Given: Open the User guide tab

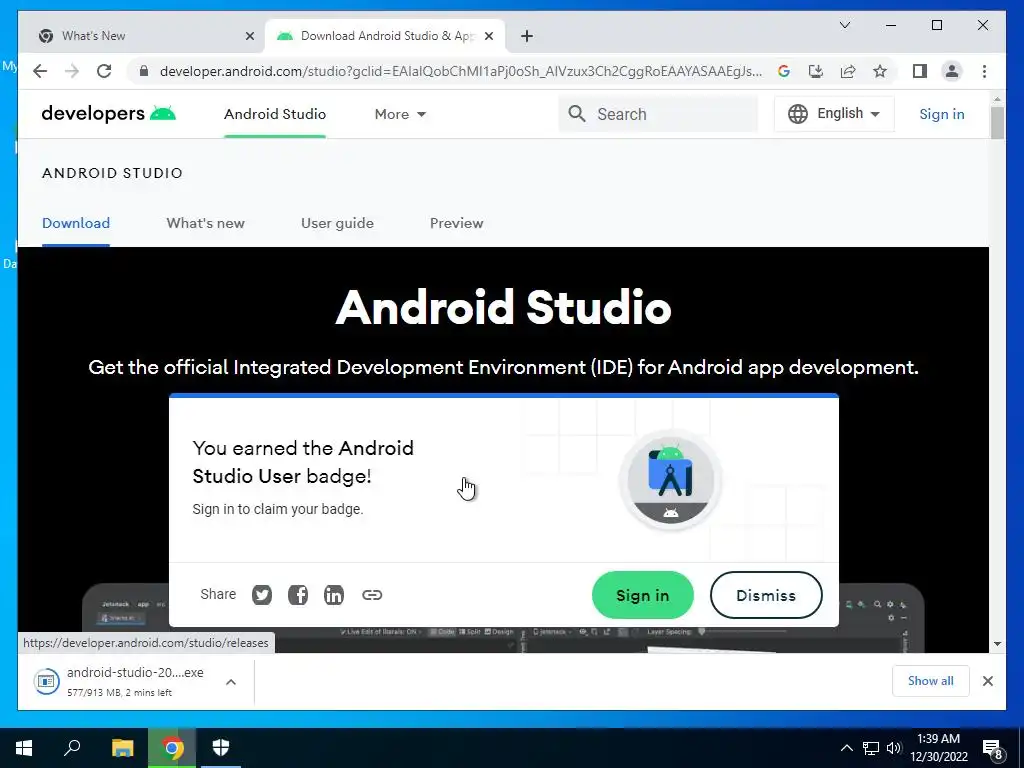Looking at the screenshot, I should (x=337, y=223).
